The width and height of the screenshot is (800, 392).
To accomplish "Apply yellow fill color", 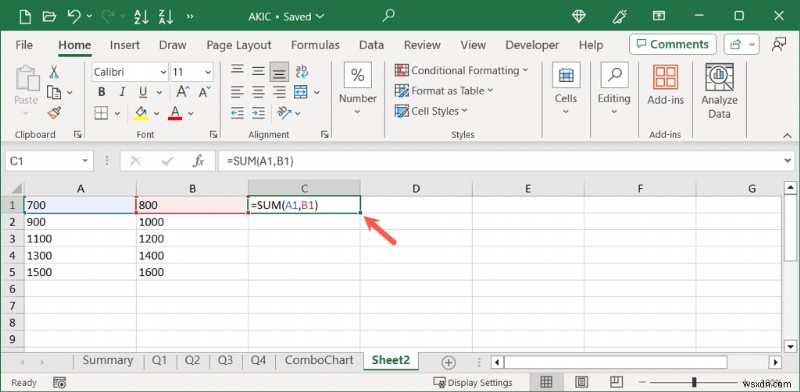I will (x=141, y=113).
